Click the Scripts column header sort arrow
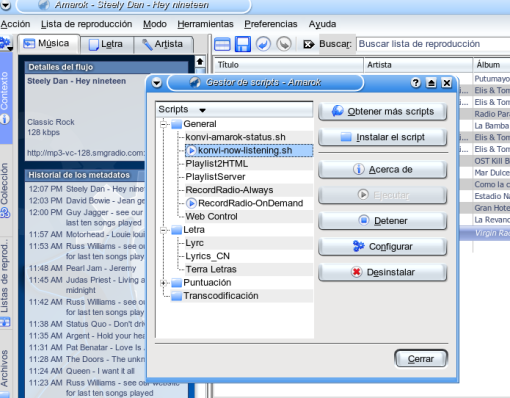 point(202,110)
